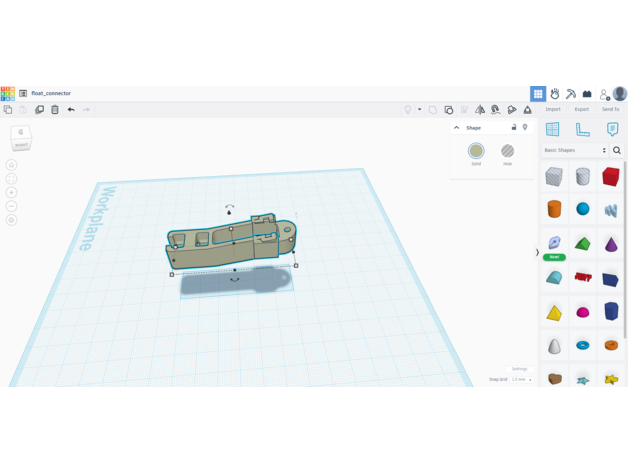Click the Zoom in button
Image resolution: width=628 pixels, height=472 pixels.
[x=11, y=192]
